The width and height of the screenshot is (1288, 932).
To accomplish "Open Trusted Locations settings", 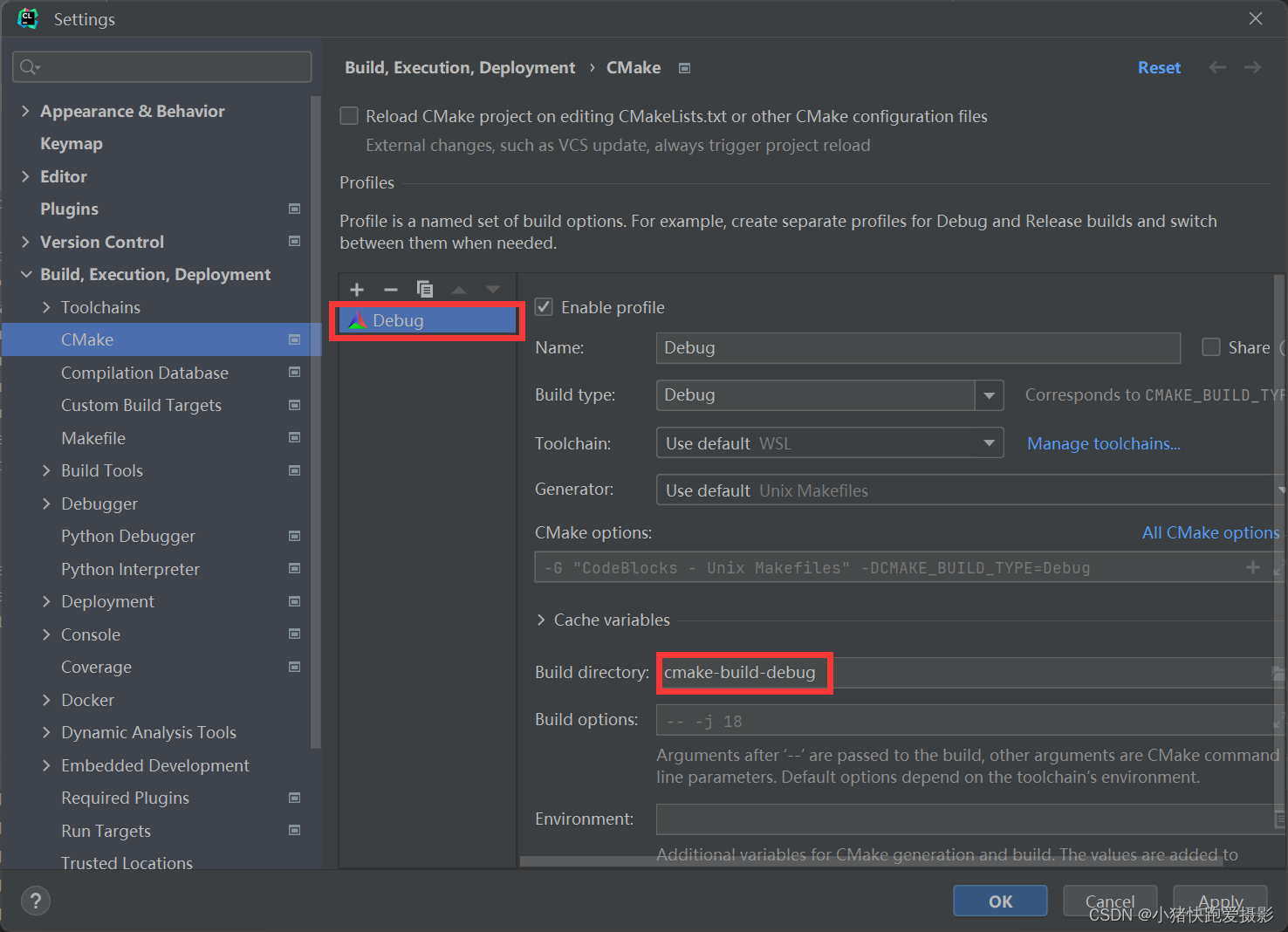I will pos(127,862).
